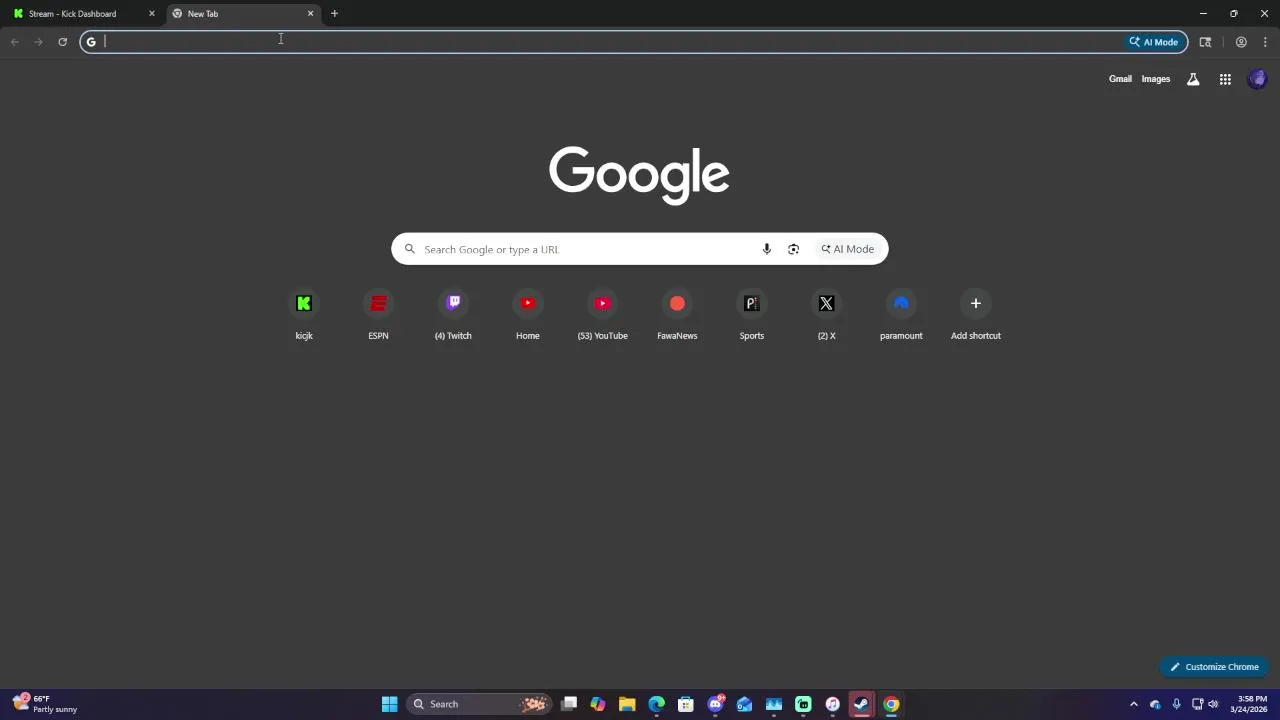Click the AI Mode button in search box
Screen dimensions: 1280x720
[x=848, y=249]
